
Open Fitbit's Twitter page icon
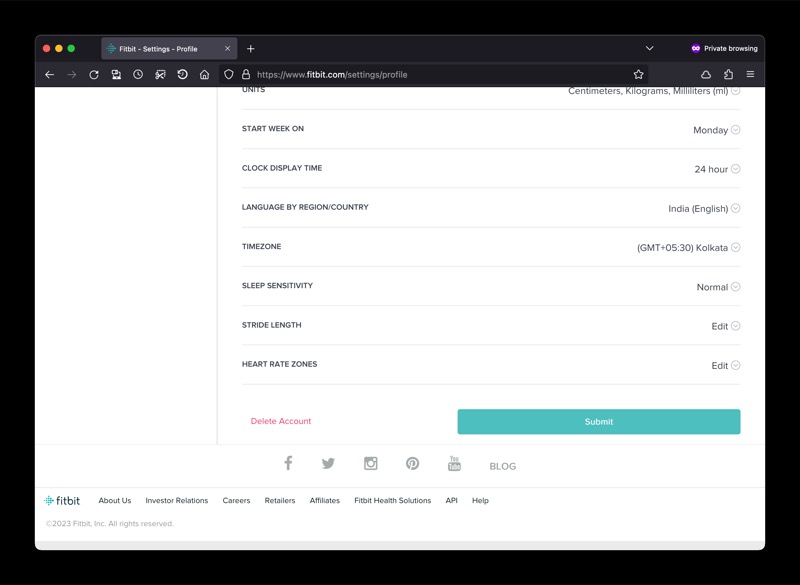[328, 463]
